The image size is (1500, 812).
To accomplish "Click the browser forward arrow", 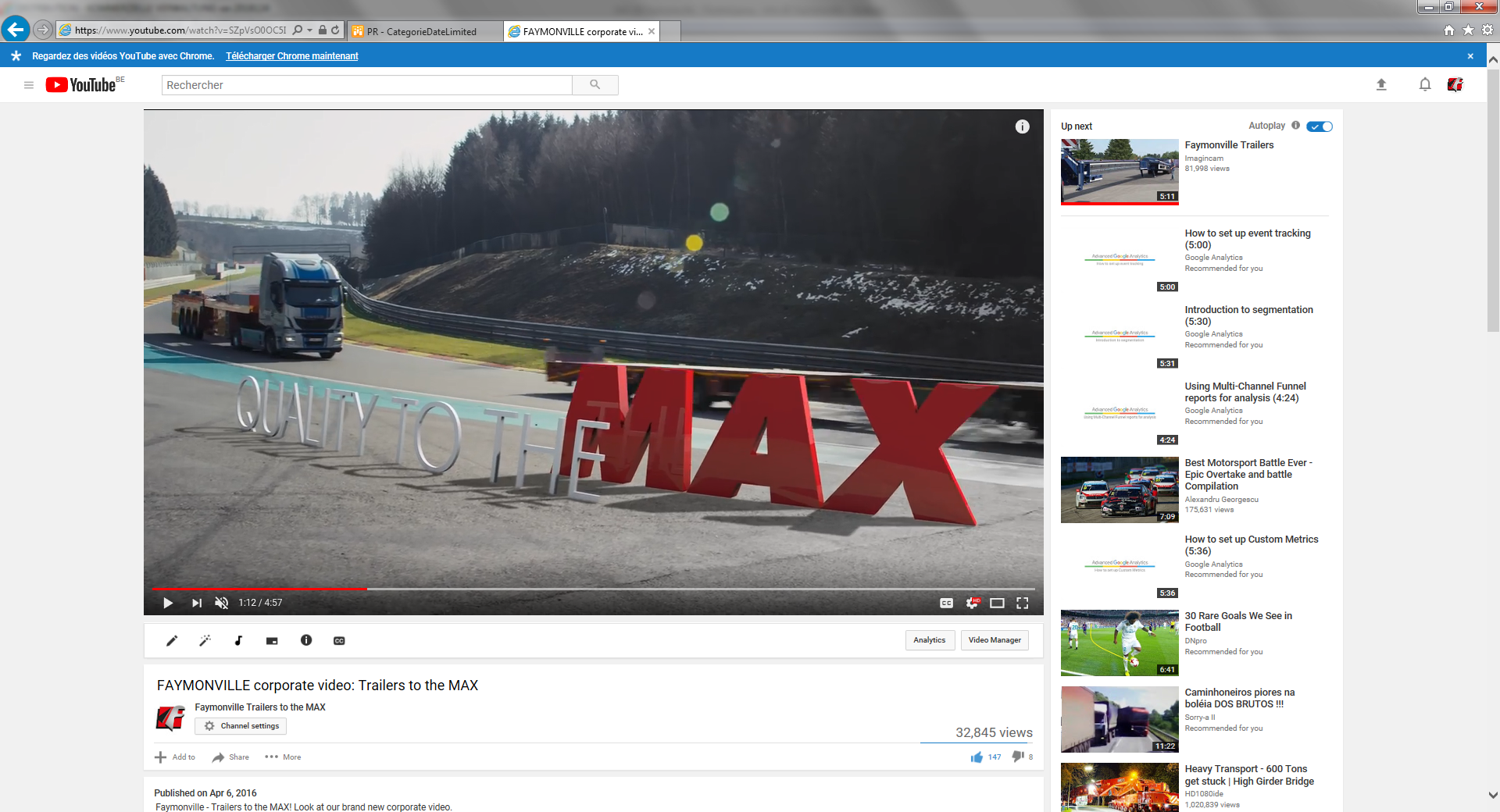I will click(43, 30).
